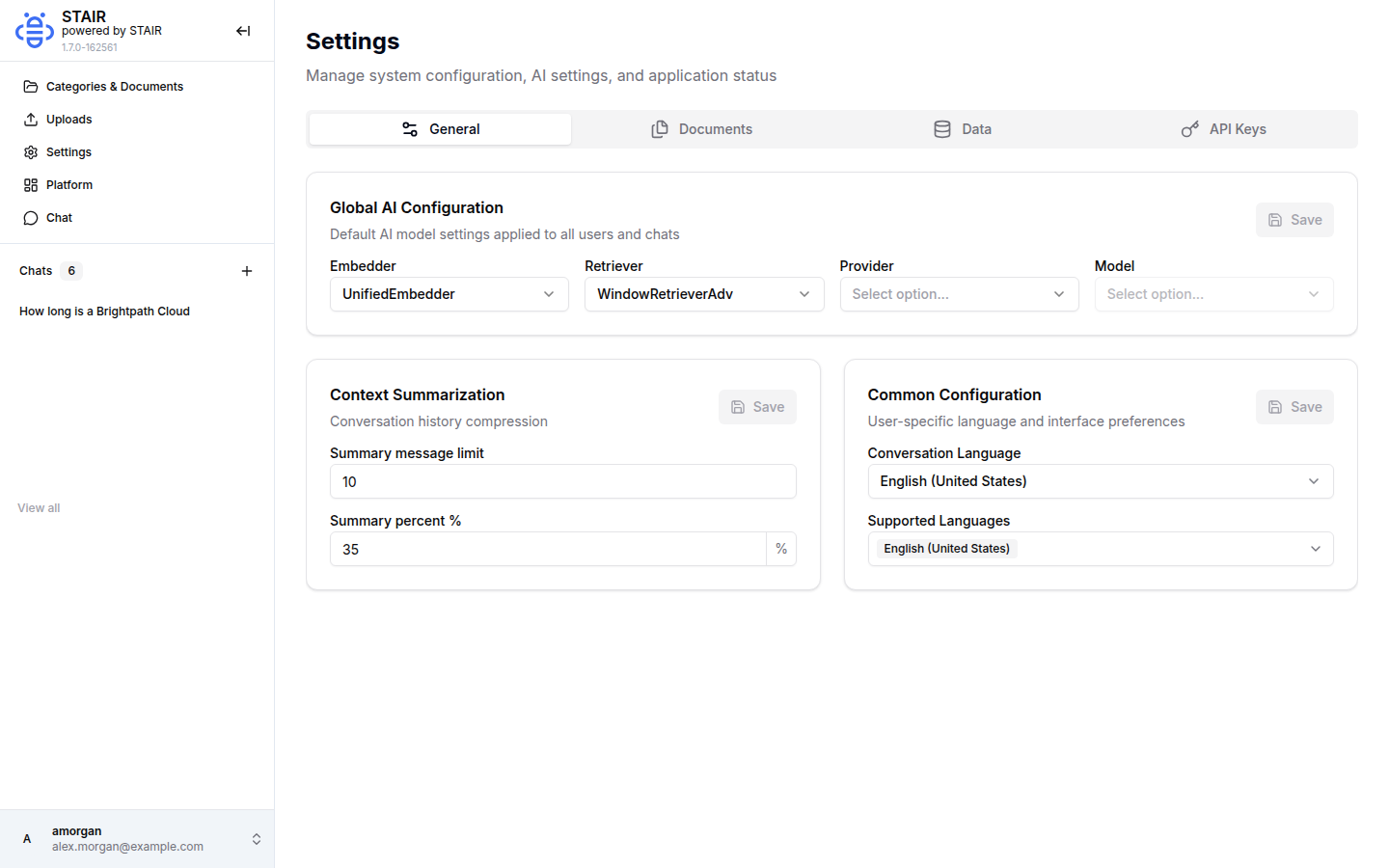Open the Embedder dropdown
Image resolution: width=1389 pixels, height=868 pixels.
pos(449,294)
